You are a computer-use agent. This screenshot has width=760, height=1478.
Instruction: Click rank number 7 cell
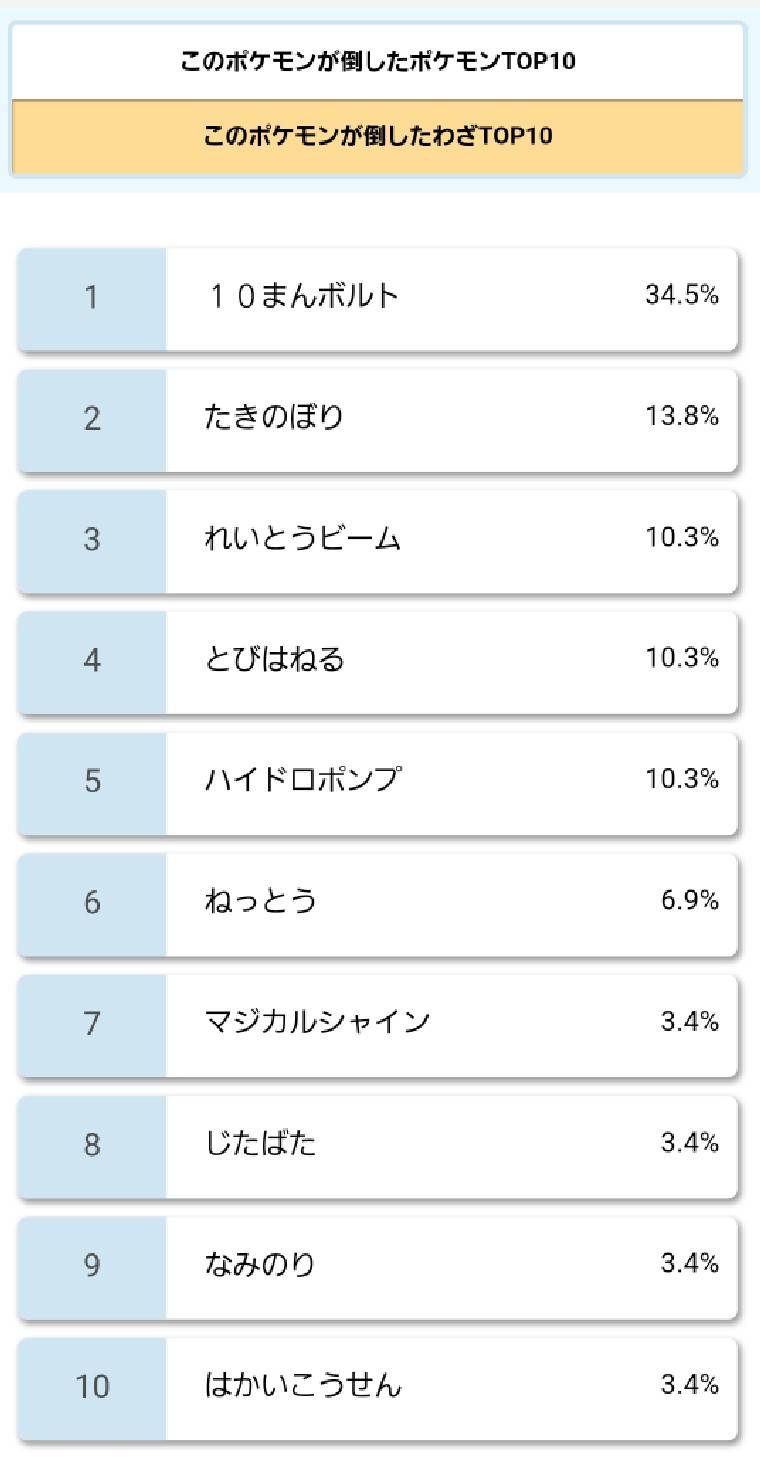(92, 1025)
